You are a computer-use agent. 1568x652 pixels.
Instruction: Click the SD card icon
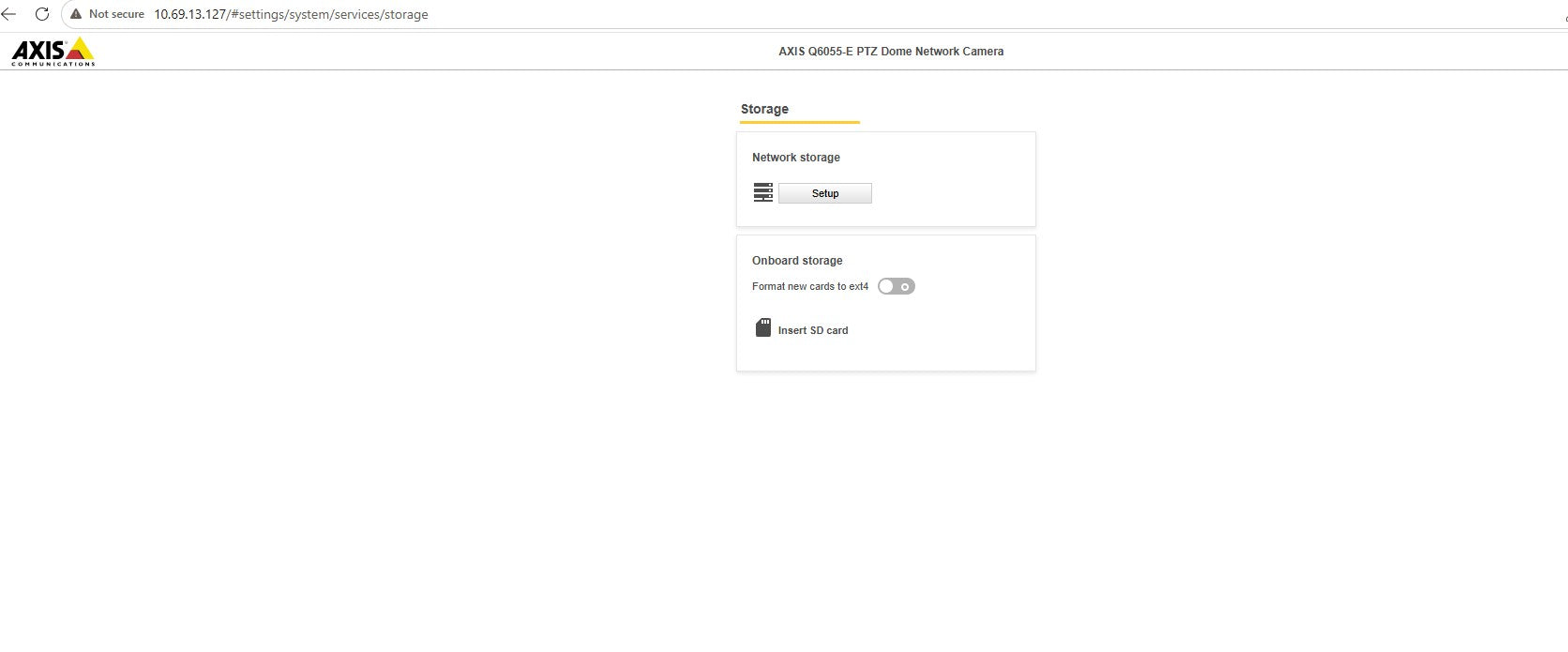point(763,327)
